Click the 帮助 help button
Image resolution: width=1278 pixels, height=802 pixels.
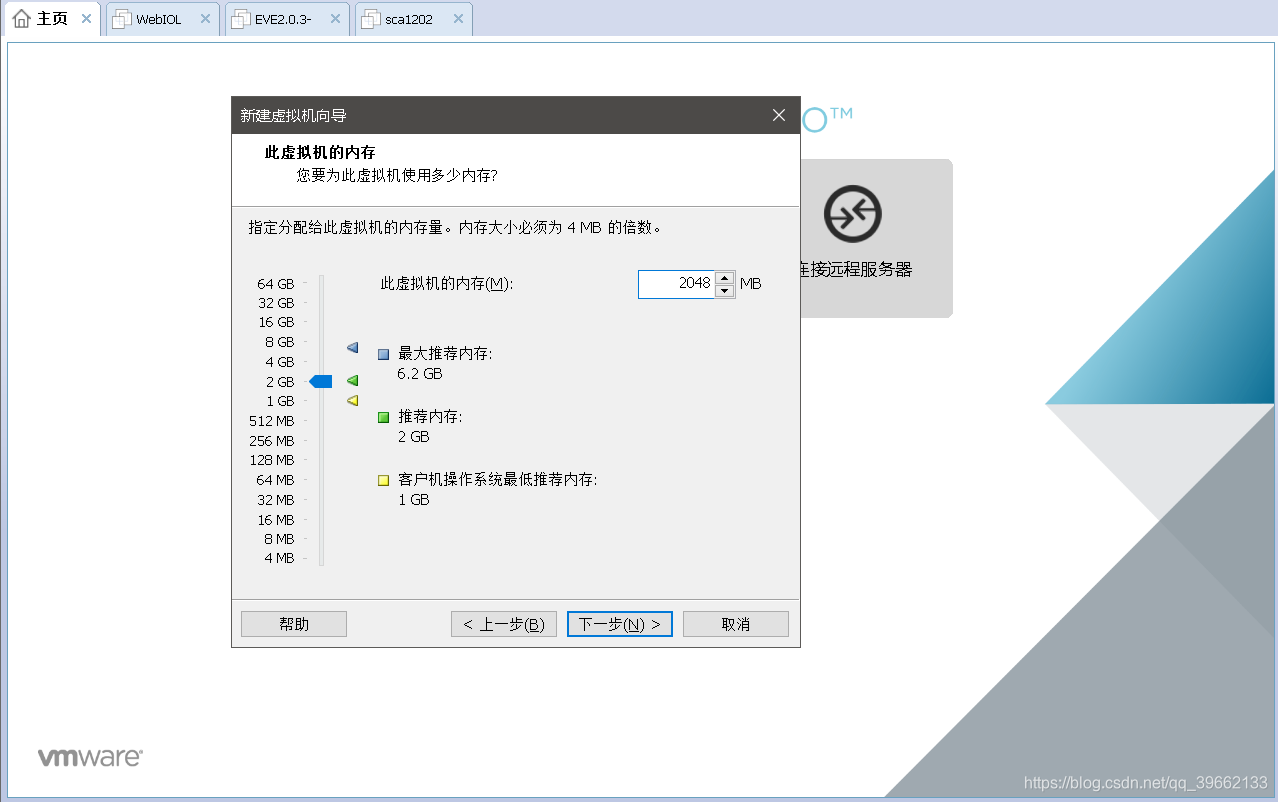[294, 624]
